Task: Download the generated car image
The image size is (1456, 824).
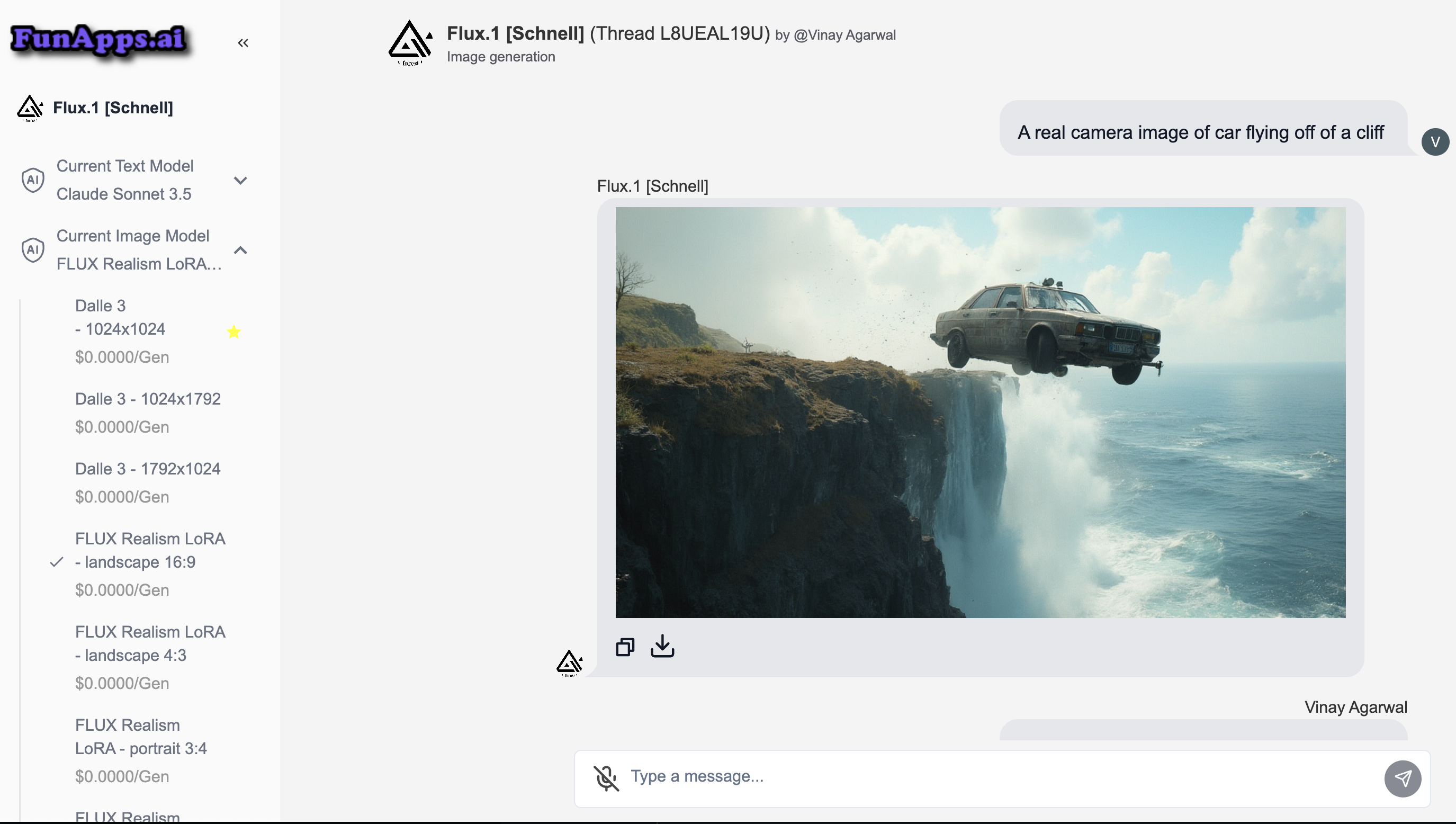Action: pos(662,646)
